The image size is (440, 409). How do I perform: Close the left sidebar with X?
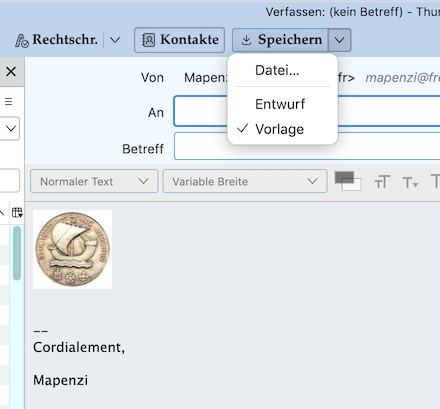tap(11, 71)
